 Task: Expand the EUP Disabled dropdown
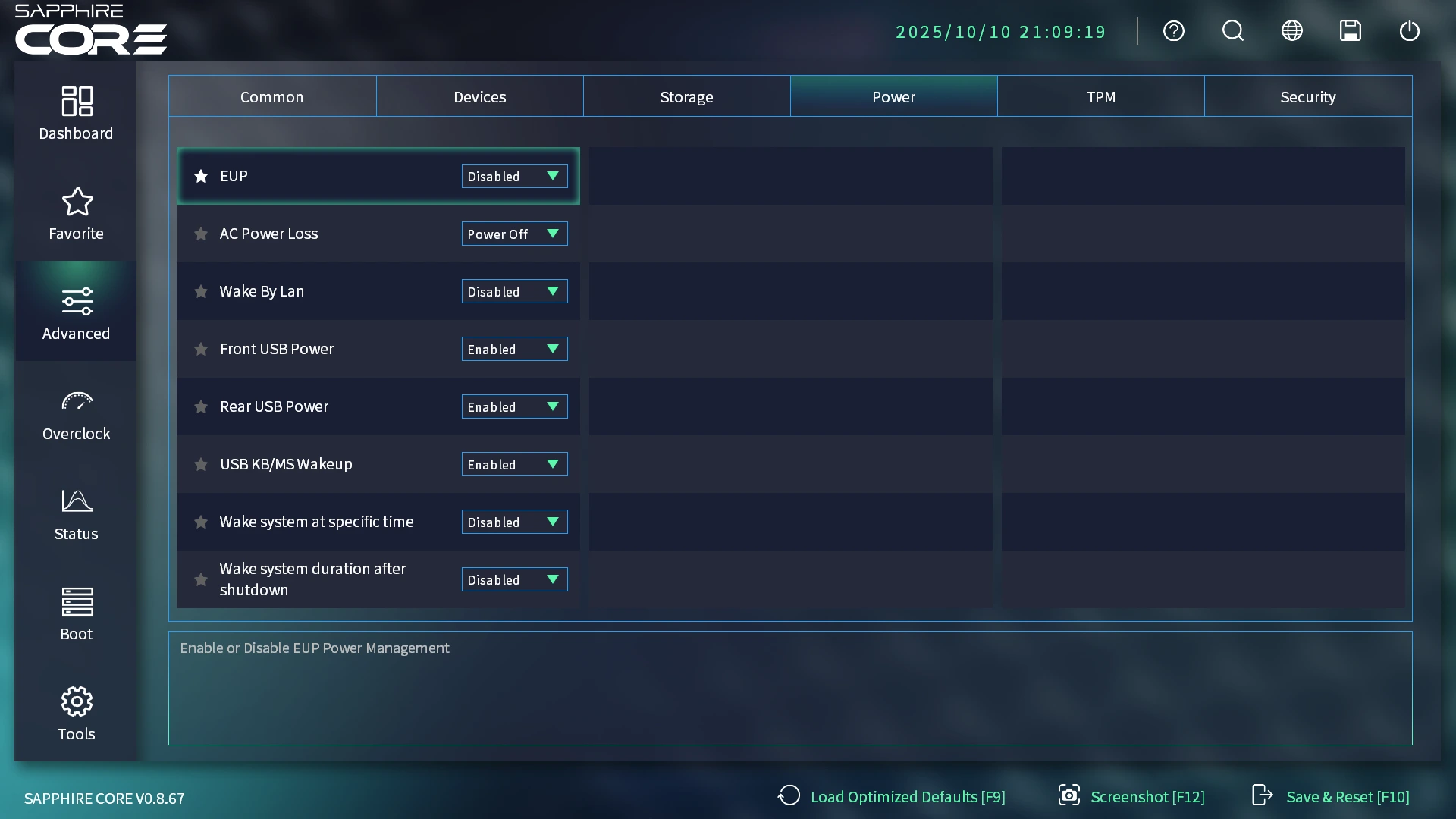(x=514, y=177)
